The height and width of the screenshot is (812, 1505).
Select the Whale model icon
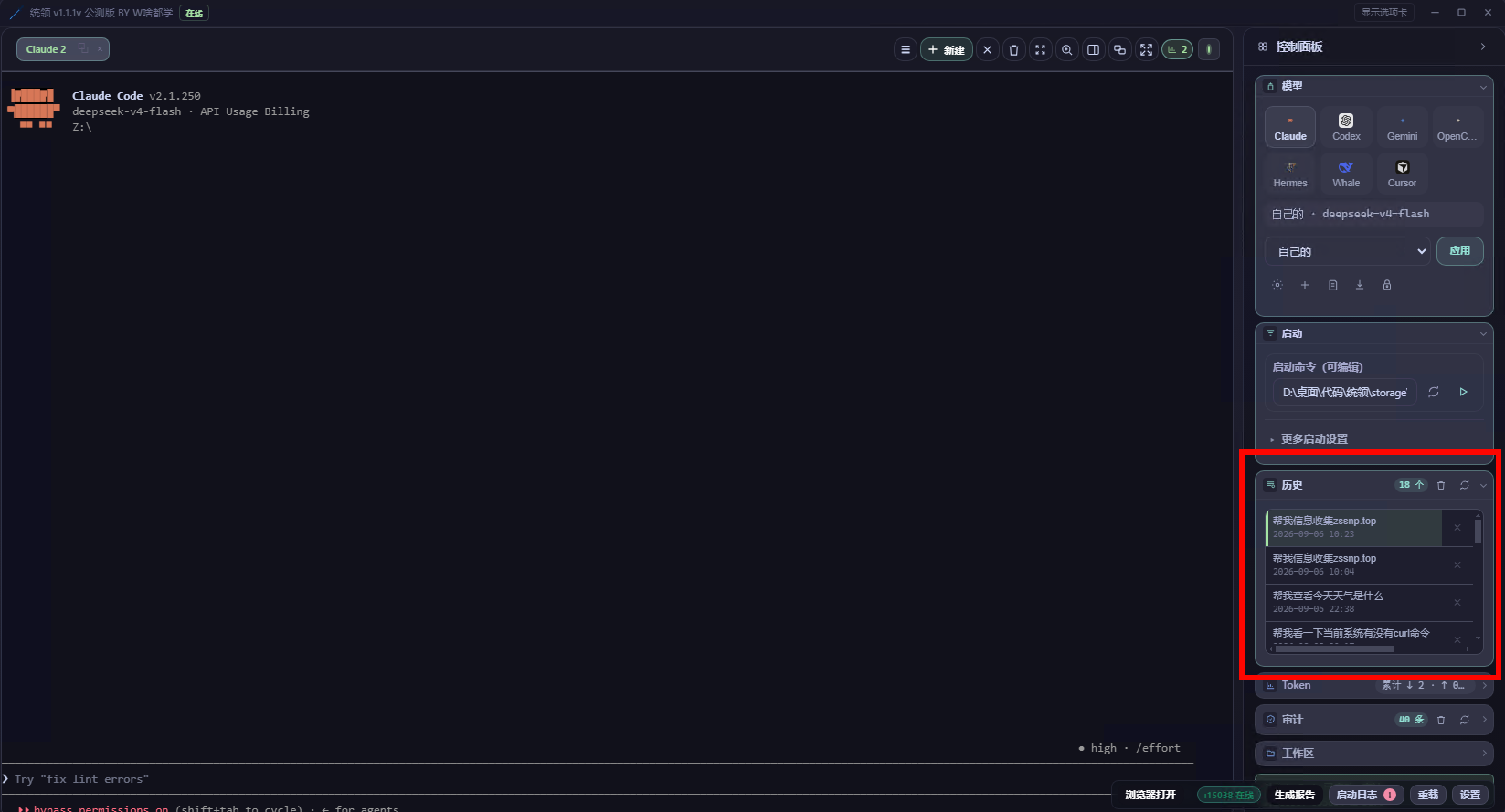(x=1346, y=174)
